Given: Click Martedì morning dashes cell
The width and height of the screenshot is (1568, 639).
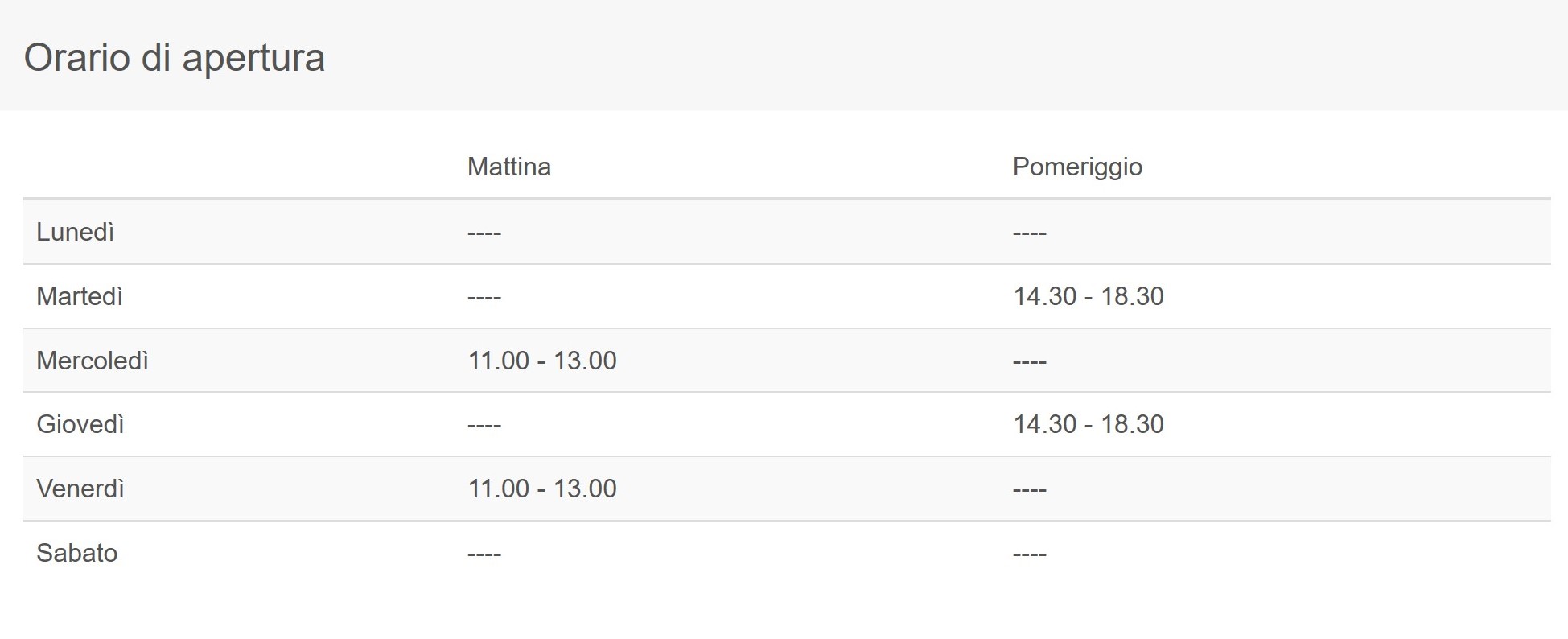Looking at the screenshot, I should [484, 298].
